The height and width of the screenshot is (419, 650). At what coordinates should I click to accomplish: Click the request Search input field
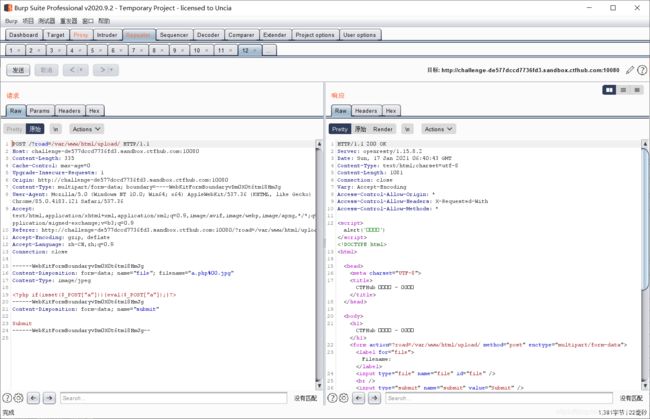173,398
